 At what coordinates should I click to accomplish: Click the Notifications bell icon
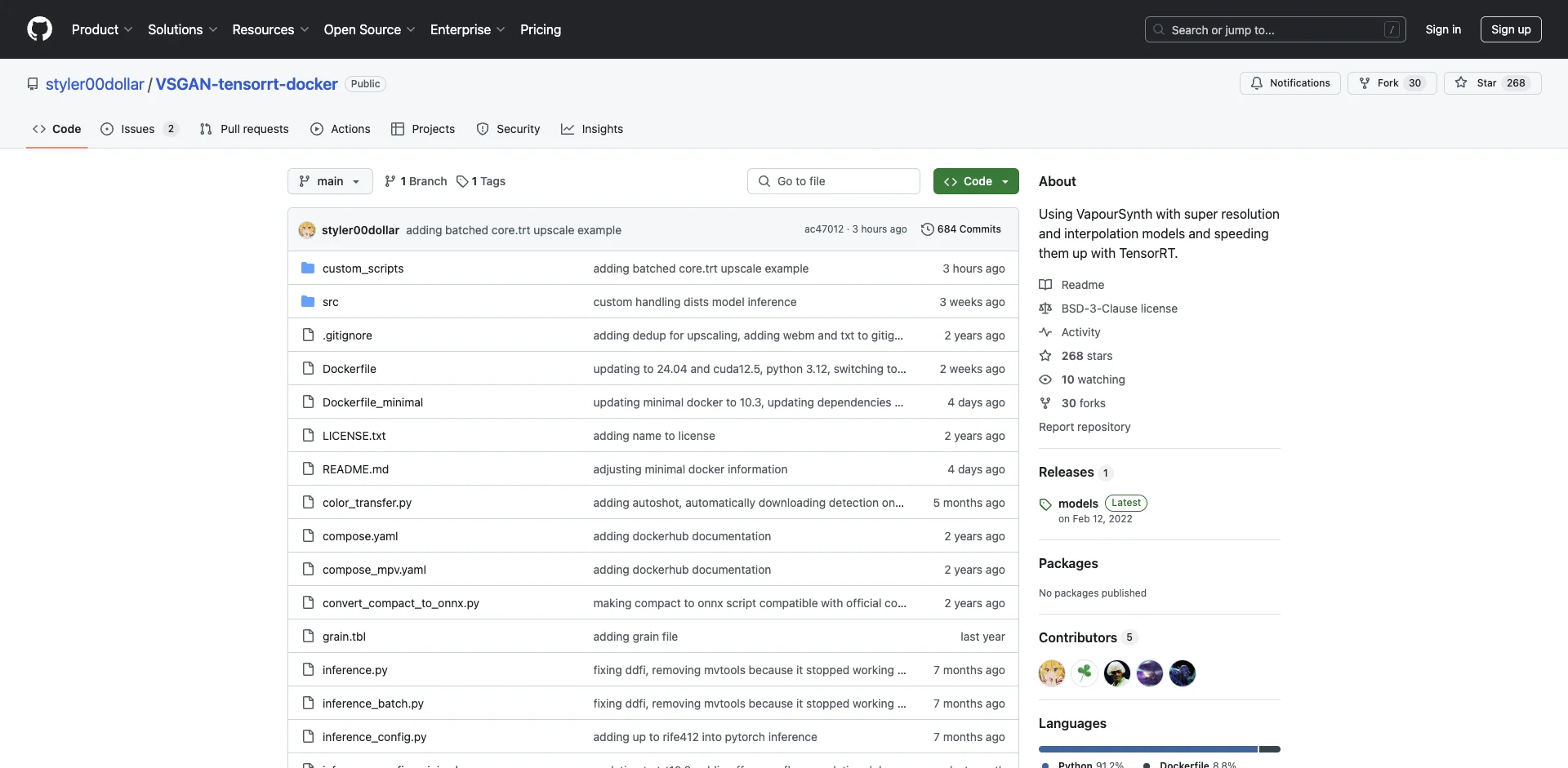1257,83
